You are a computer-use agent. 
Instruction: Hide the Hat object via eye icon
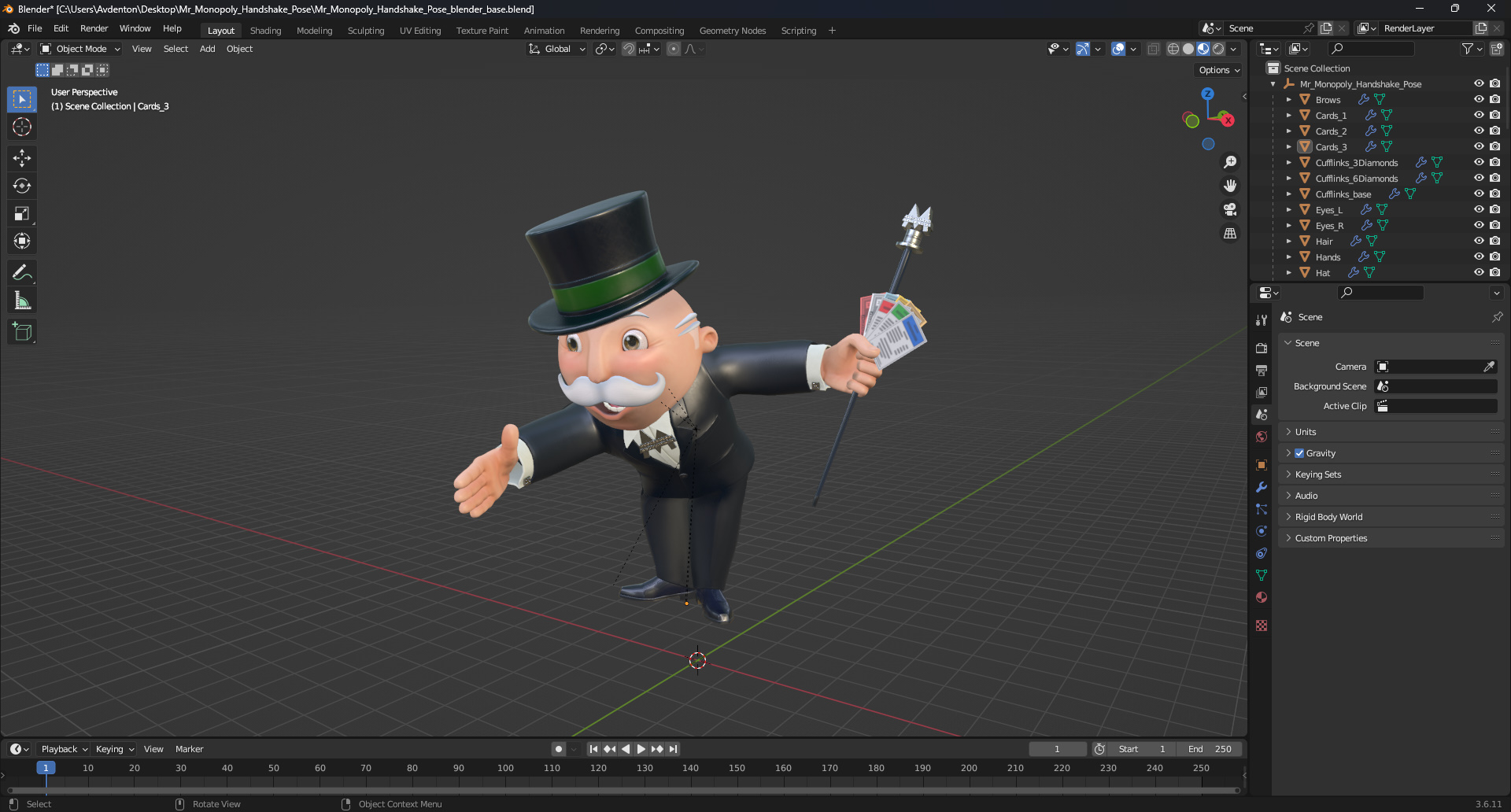pos(1479,272)
